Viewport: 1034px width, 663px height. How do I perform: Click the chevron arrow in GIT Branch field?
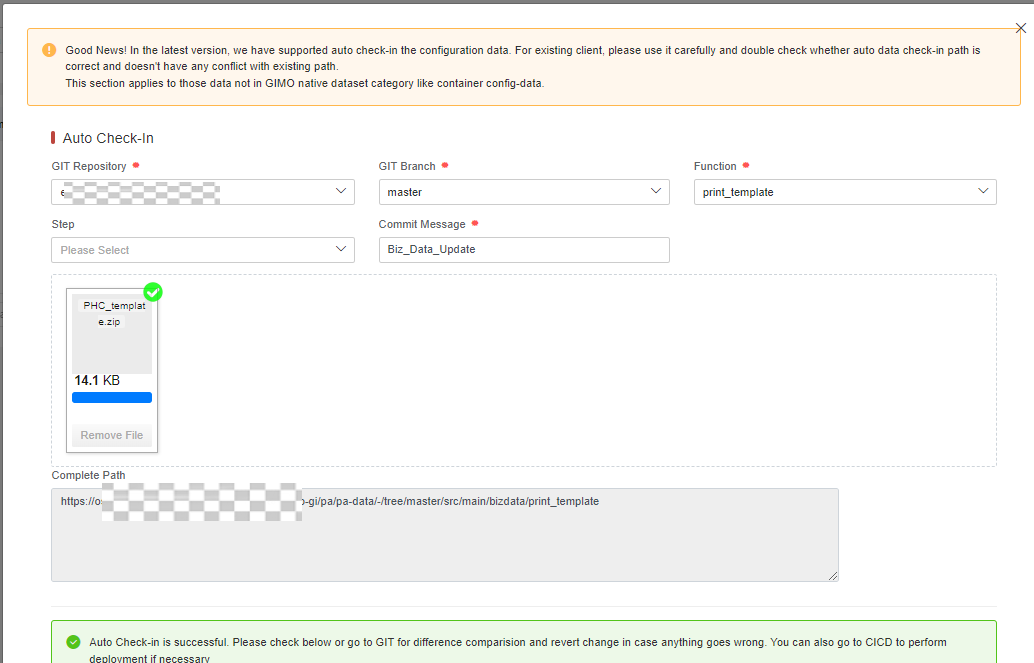[657, 191]
